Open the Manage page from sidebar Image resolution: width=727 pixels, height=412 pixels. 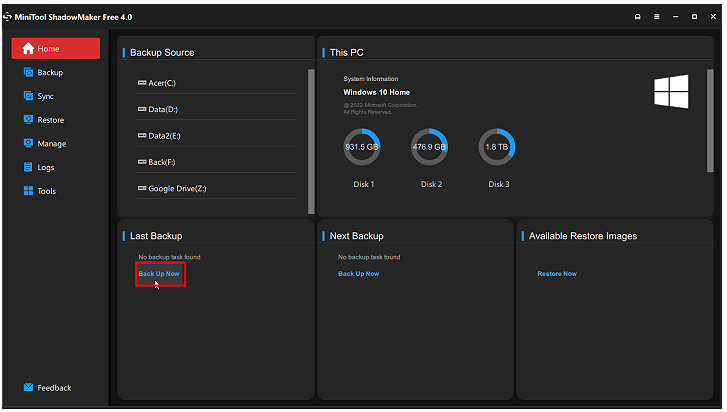(45, 143)
